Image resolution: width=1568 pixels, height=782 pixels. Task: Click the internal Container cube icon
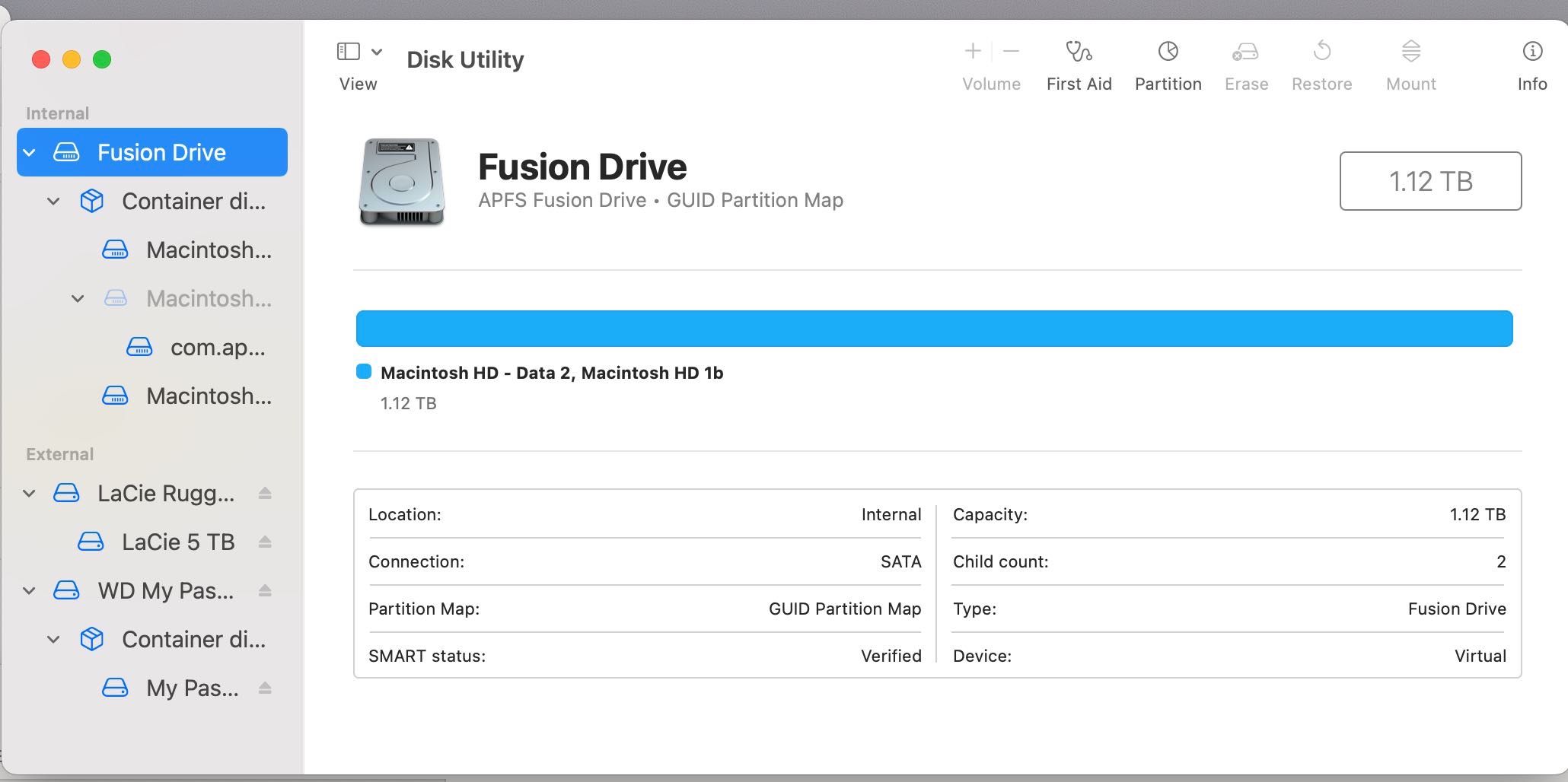coord(91,201)
